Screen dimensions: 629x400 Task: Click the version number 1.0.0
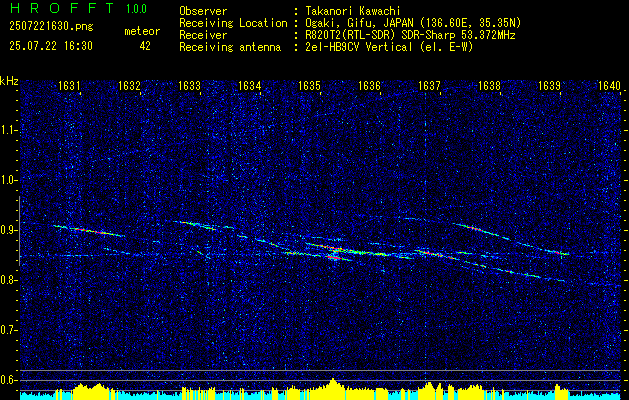[136, 9]
